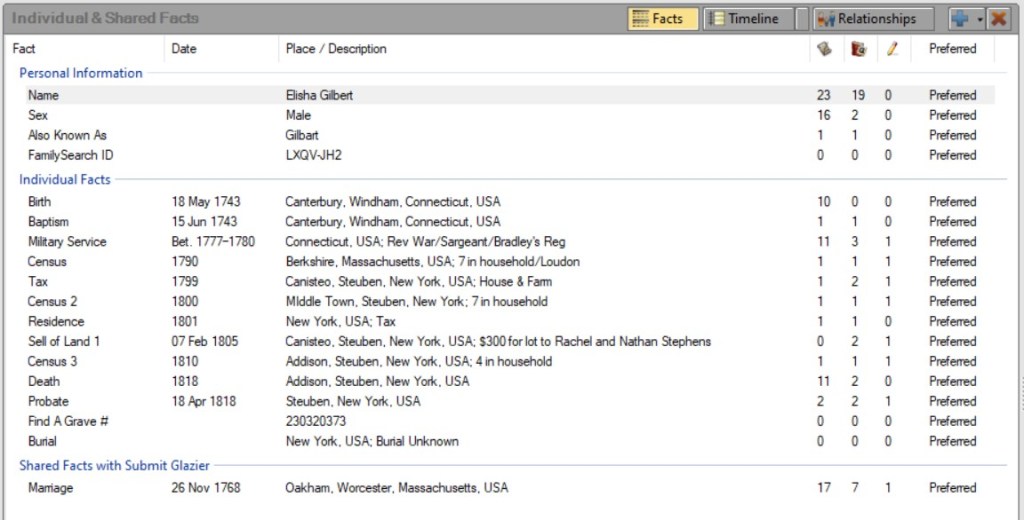Open the Relationships view
Viewport: 1024px width, 520px height.
click(x=867, y=19)
